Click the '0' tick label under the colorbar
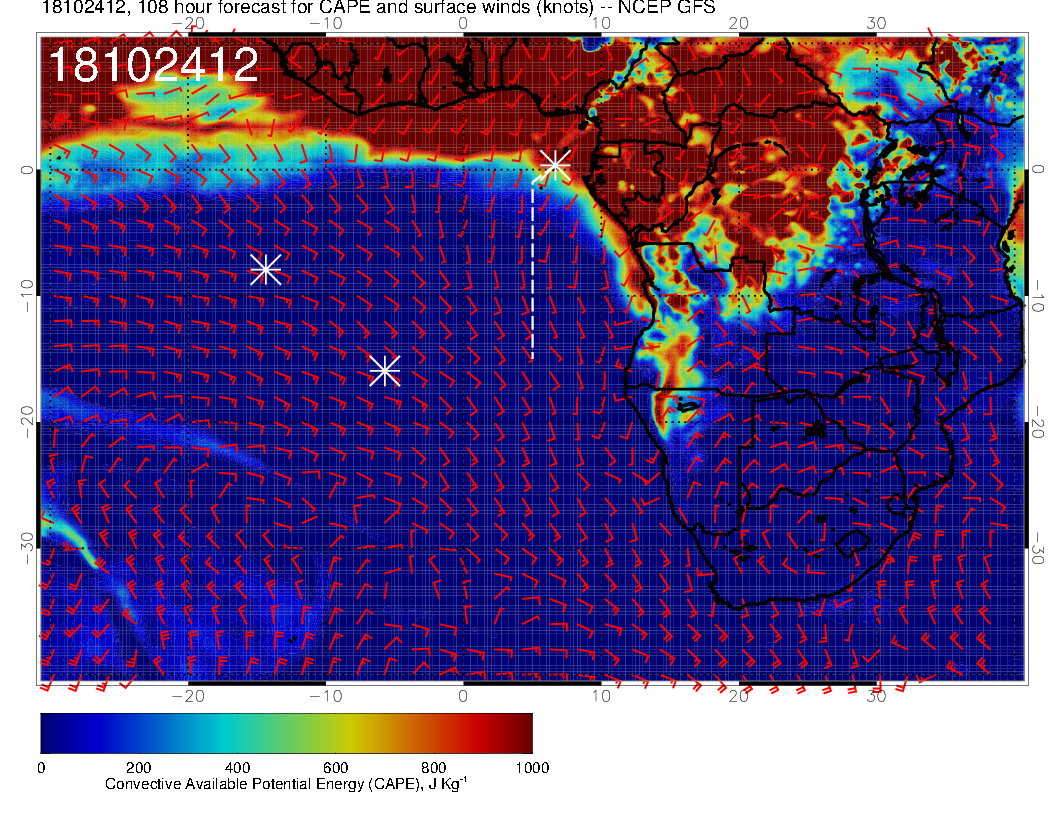1056x816 pixels. coord(41,768)
